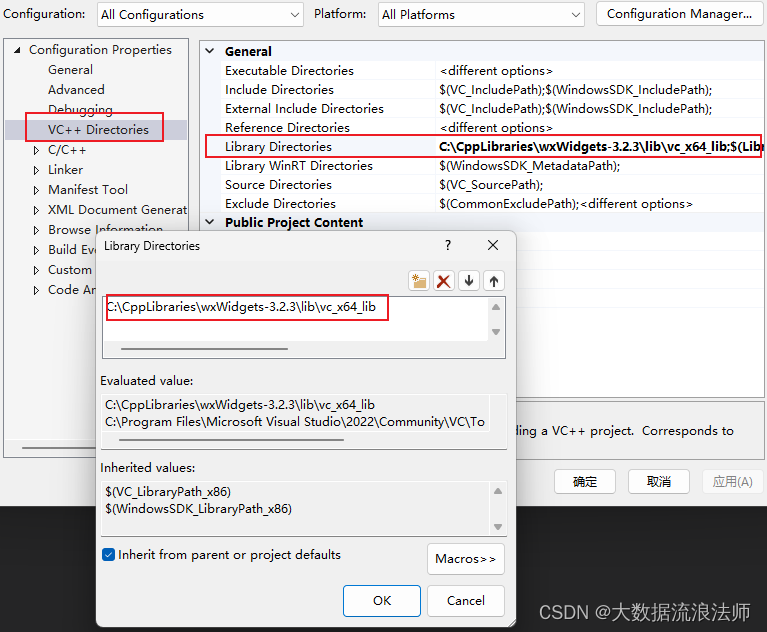Toggle Inherit from parent or project defaults
This screenshot has width=767, height=632.
pyautogui.click(x=109, y=555)
